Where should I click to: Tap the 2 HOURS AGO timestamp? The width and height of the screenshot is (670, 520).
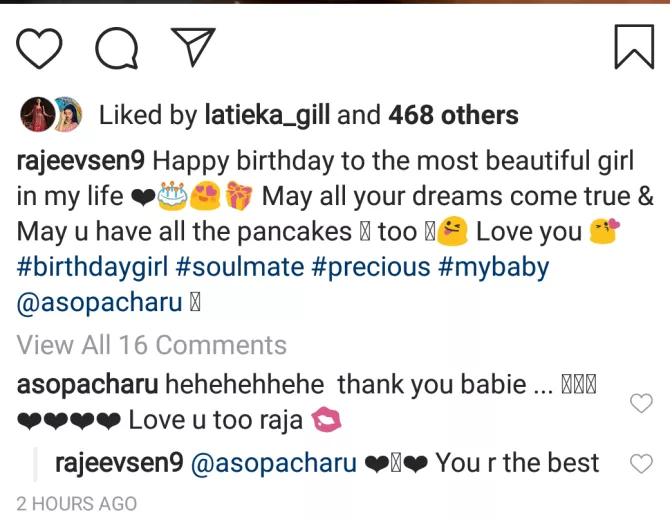point(77,503)
